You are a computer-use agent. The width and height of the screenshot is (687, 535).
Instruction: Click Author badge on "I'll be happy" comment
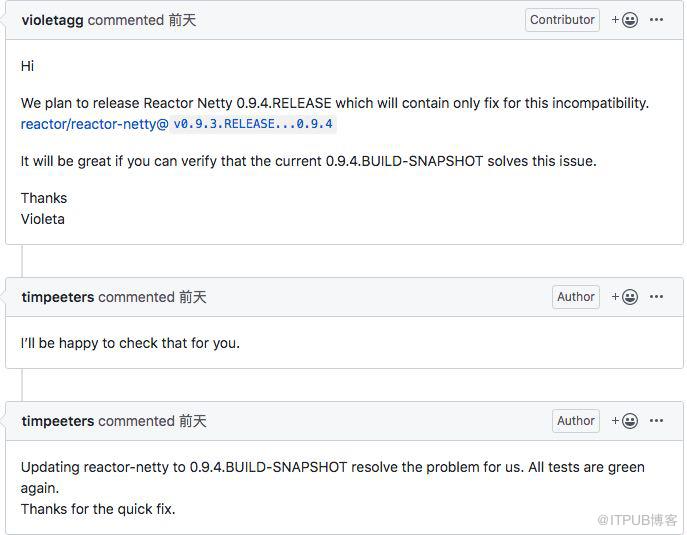coord(576,297)
